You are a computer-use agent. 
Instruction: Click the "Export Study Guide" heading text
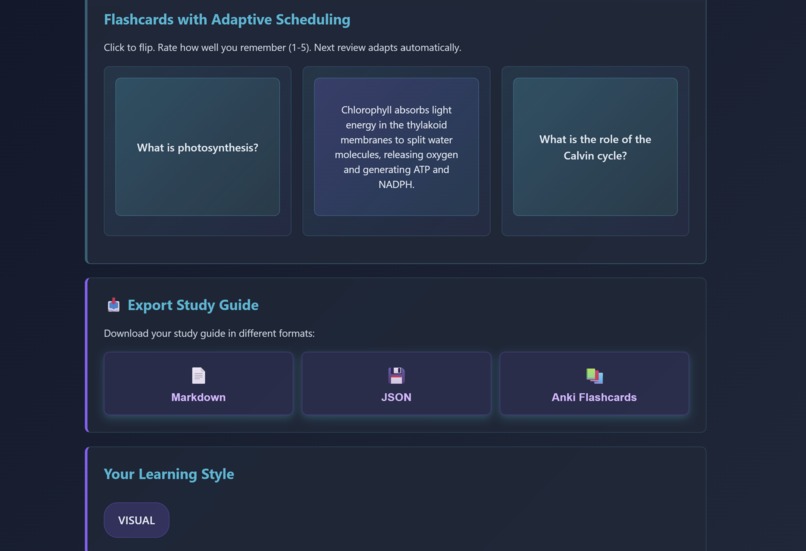tap(193, 305)
